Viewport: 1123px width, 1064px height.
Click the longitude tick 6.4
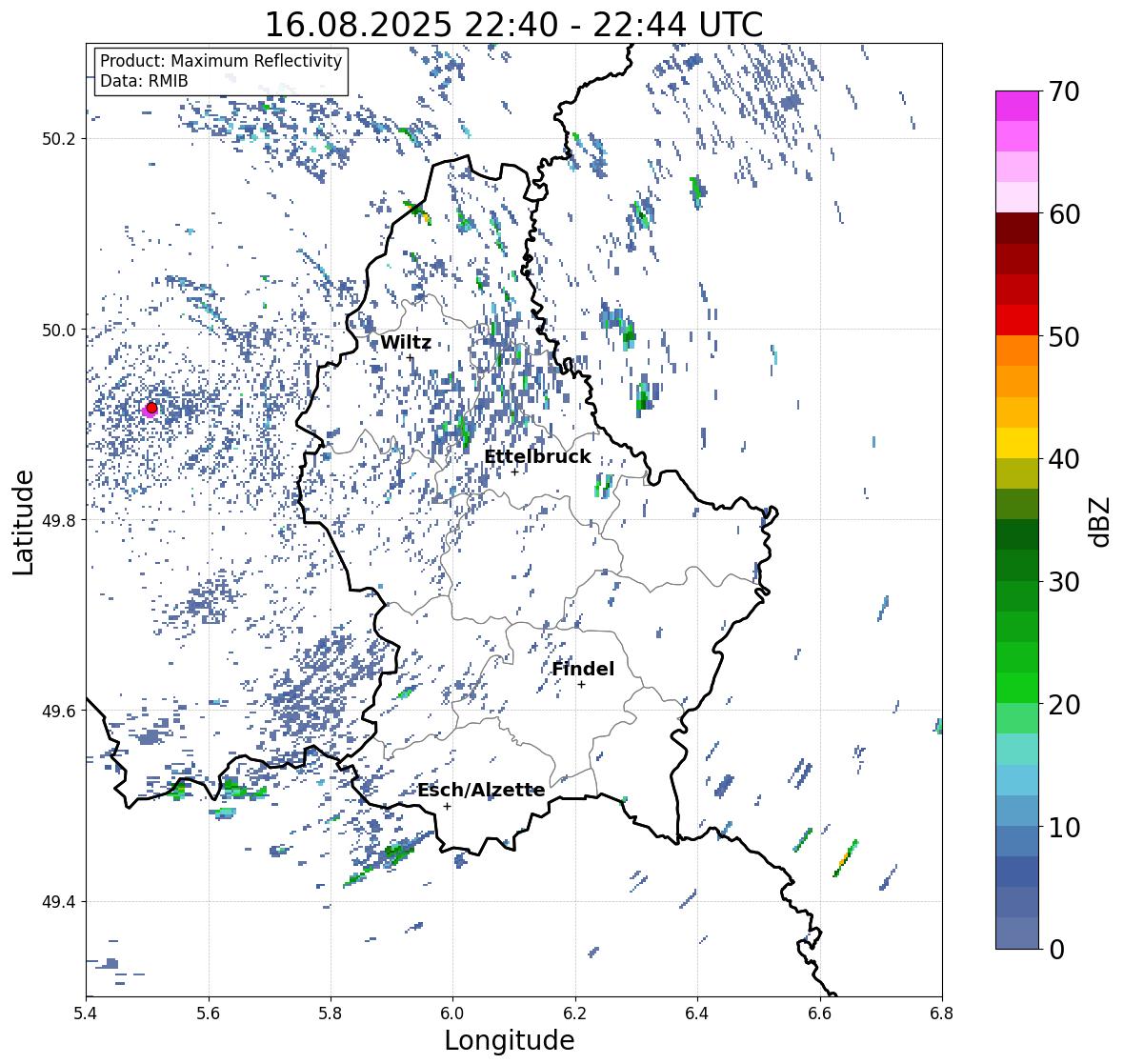(697, 1013)
